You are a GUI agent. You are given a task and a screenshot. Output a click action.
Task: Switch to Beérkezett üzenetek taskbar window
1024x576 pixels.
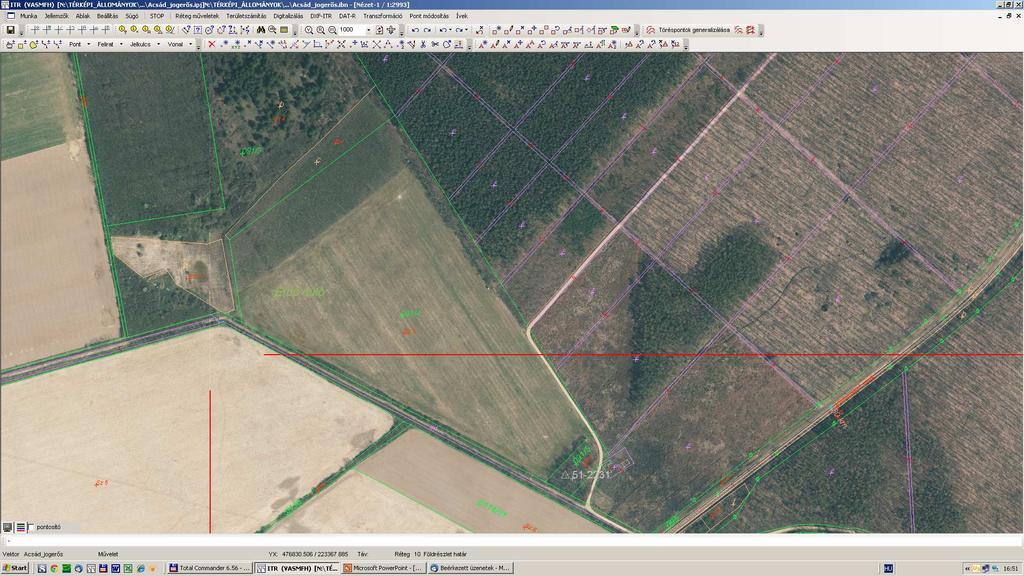point(470,568)
